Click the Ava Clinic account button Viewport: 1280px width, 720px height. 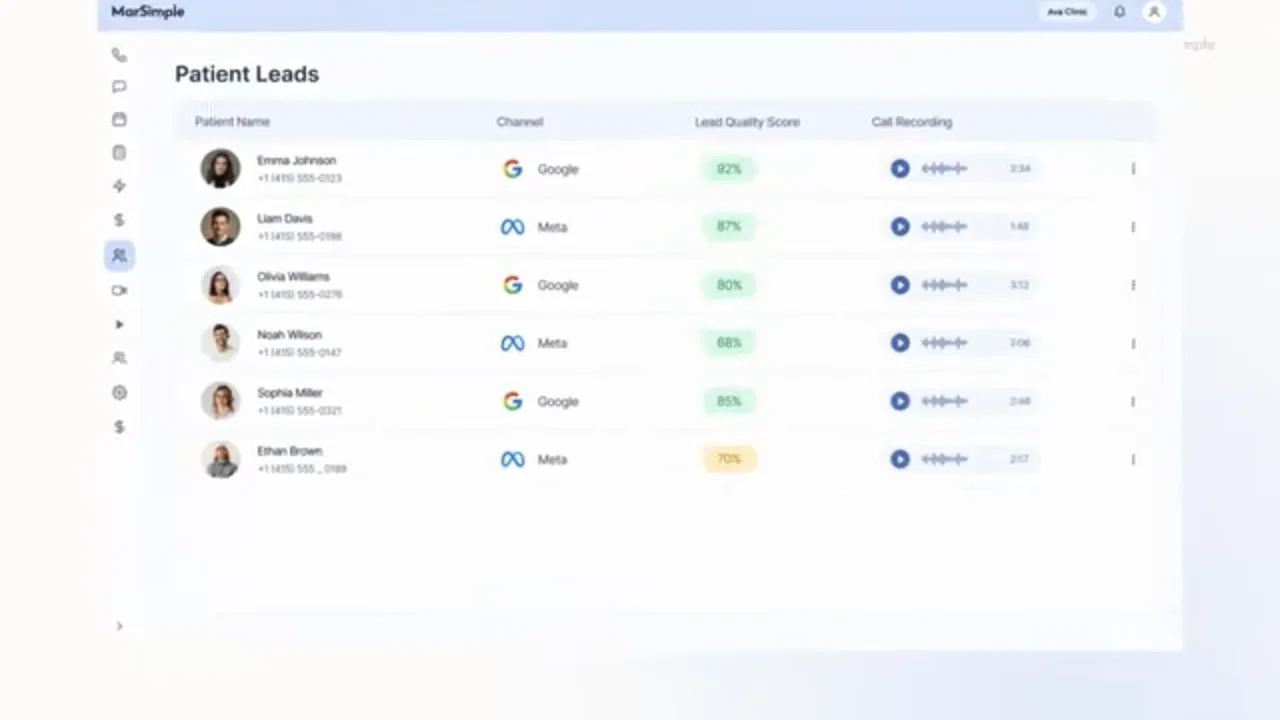1067,12
